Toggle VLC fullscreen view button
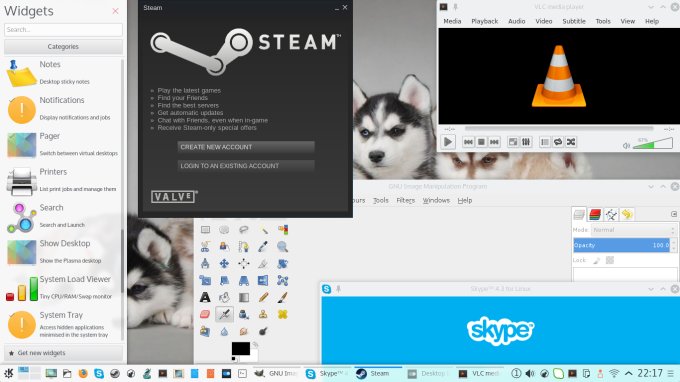The image size is (680, 382). click(x=513, y=142)
